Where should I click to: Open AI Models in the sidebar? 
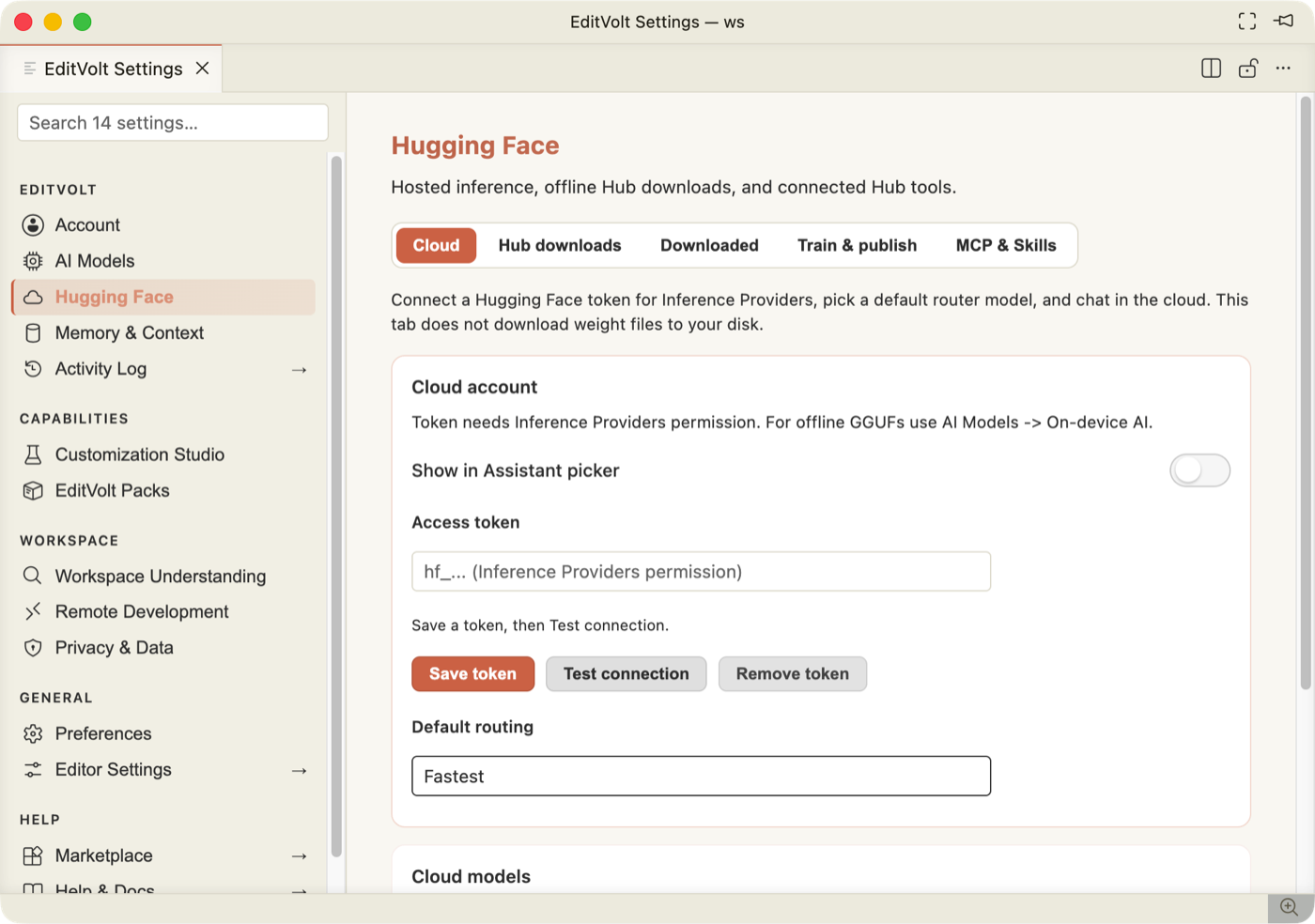[x=163, y=261]
